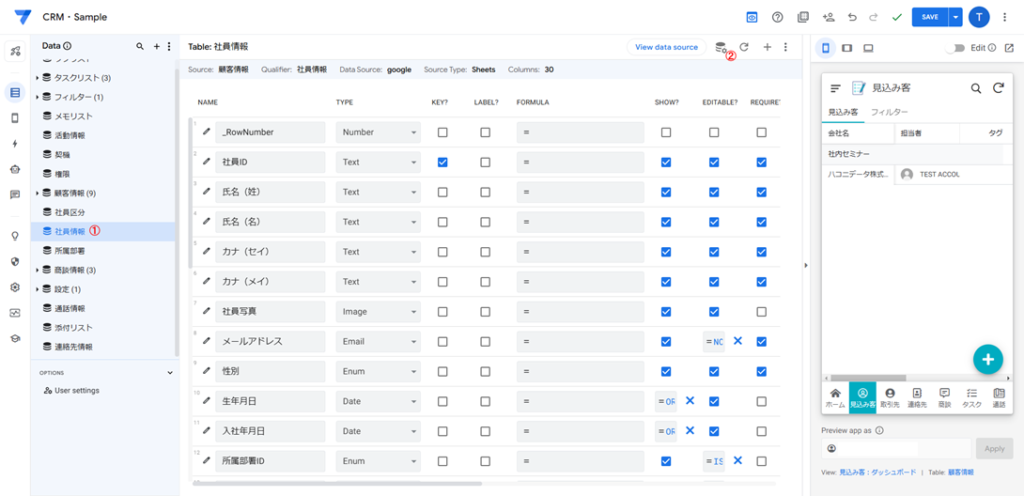Open 見込み客：ダッシュボード view link
Screen dimensions: 1024x496
[x=877, y=472]
